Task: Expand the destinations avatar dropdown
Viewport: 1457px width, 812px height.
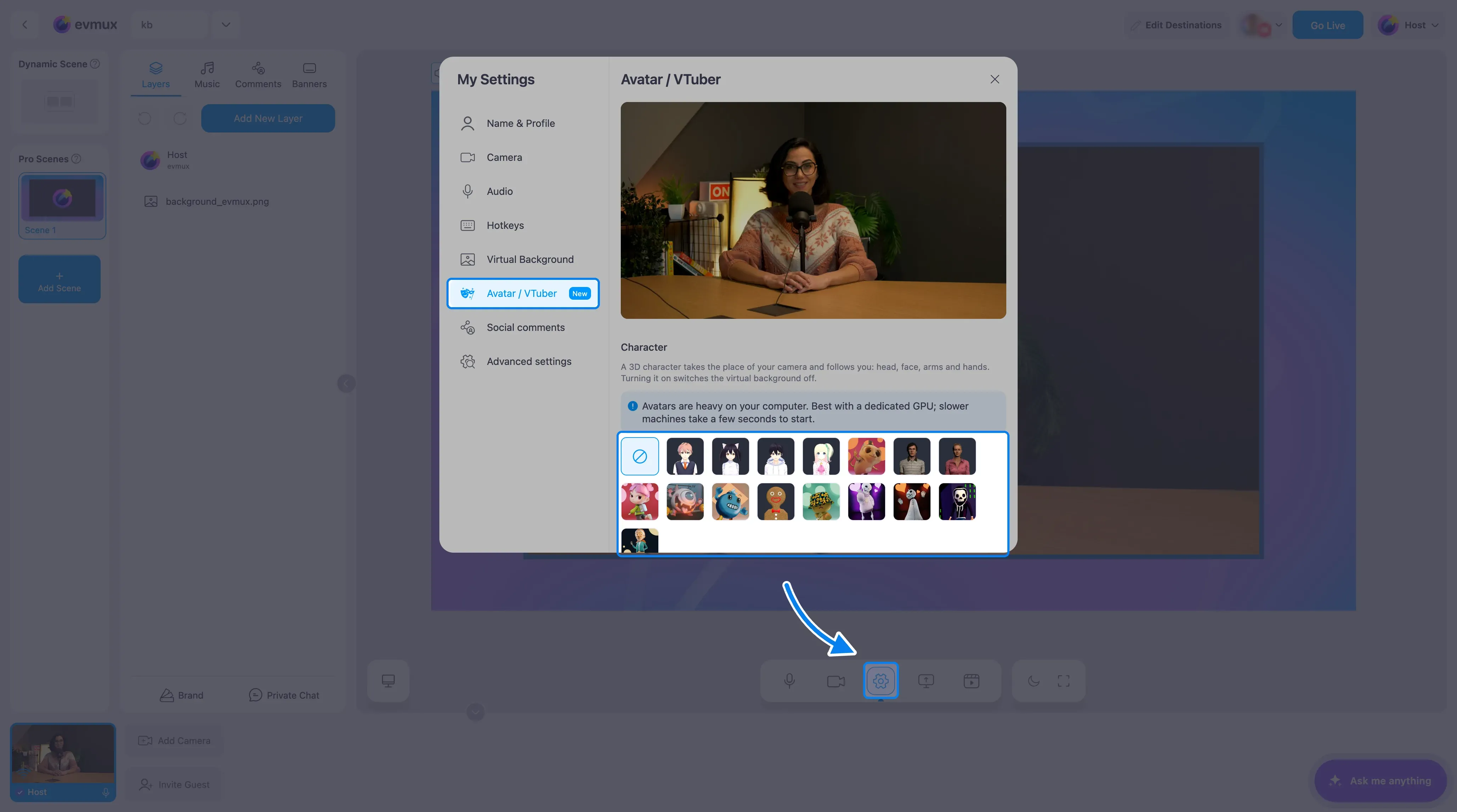Action: (1279, 25)
